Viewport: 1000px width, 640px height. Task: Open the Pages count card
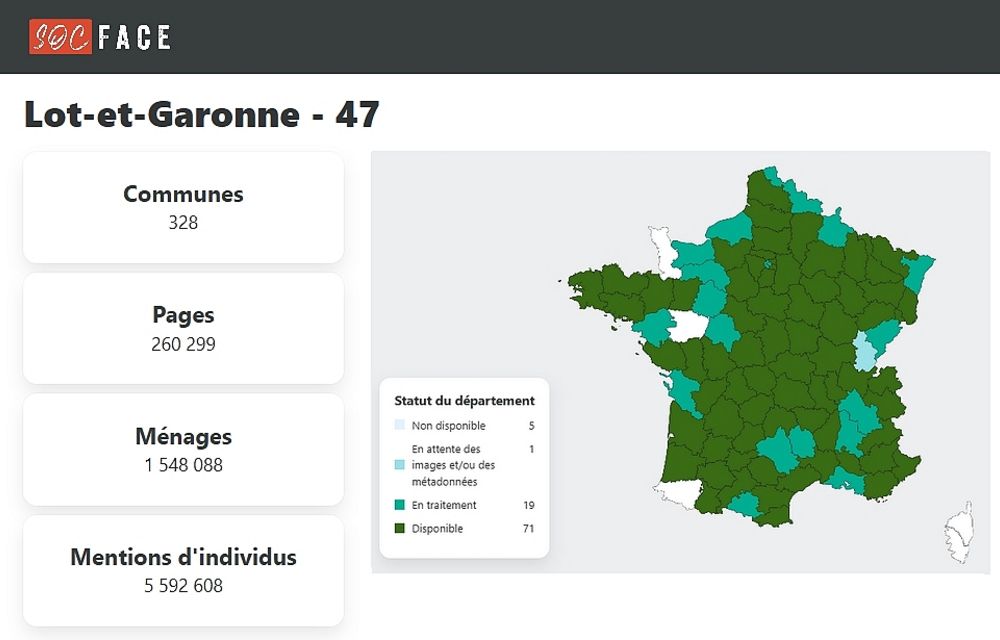click(183, 328)
